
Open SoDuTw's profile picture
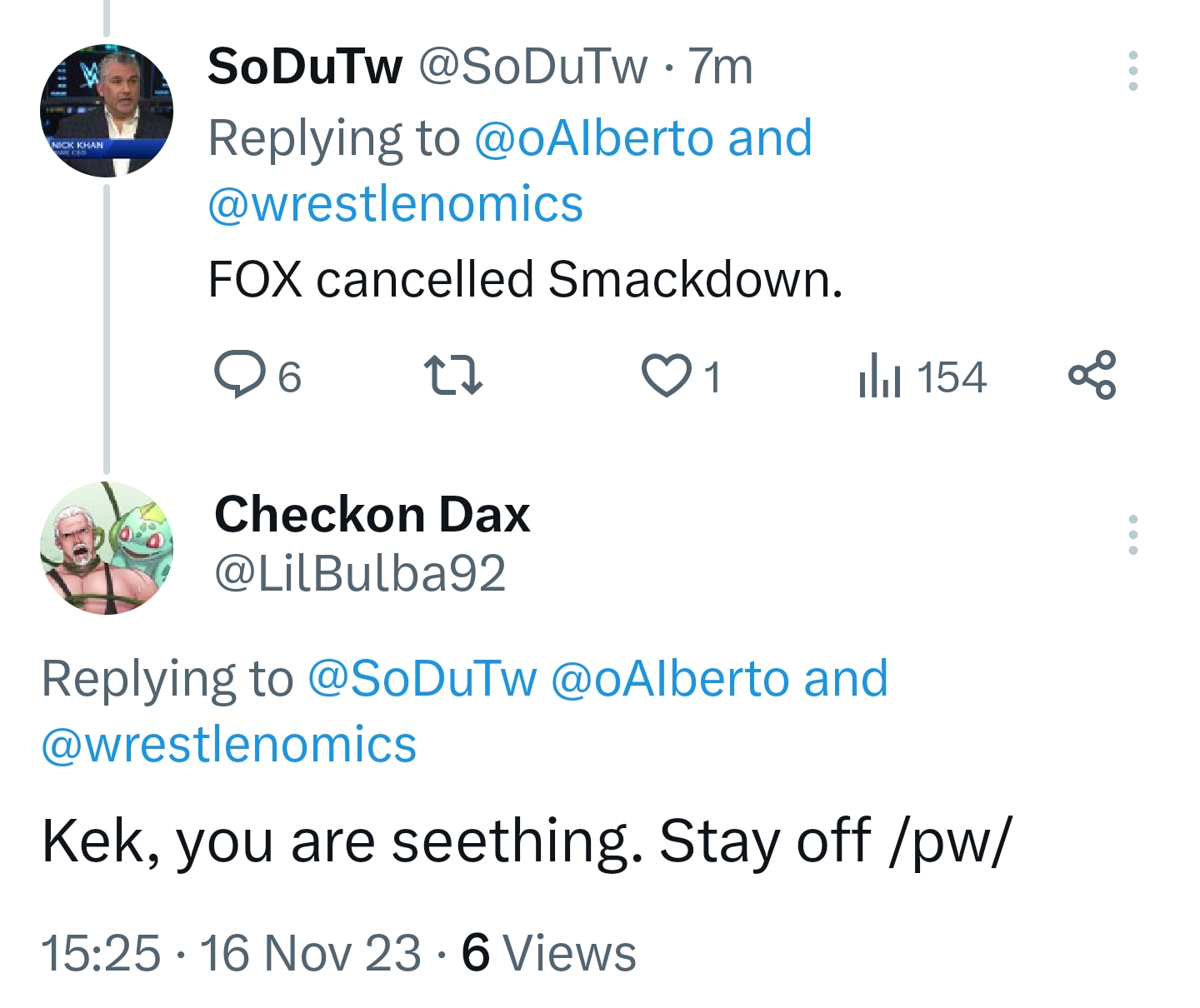(x=107, y=111)
